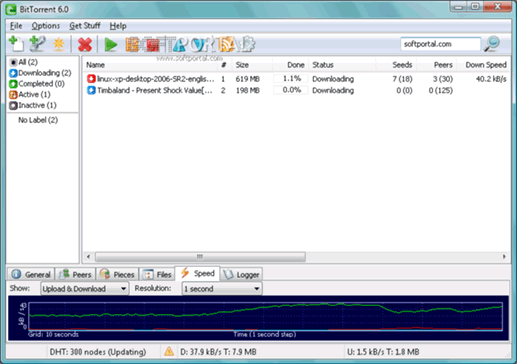Click the Create New Torrent star icon

click(59, 44)
